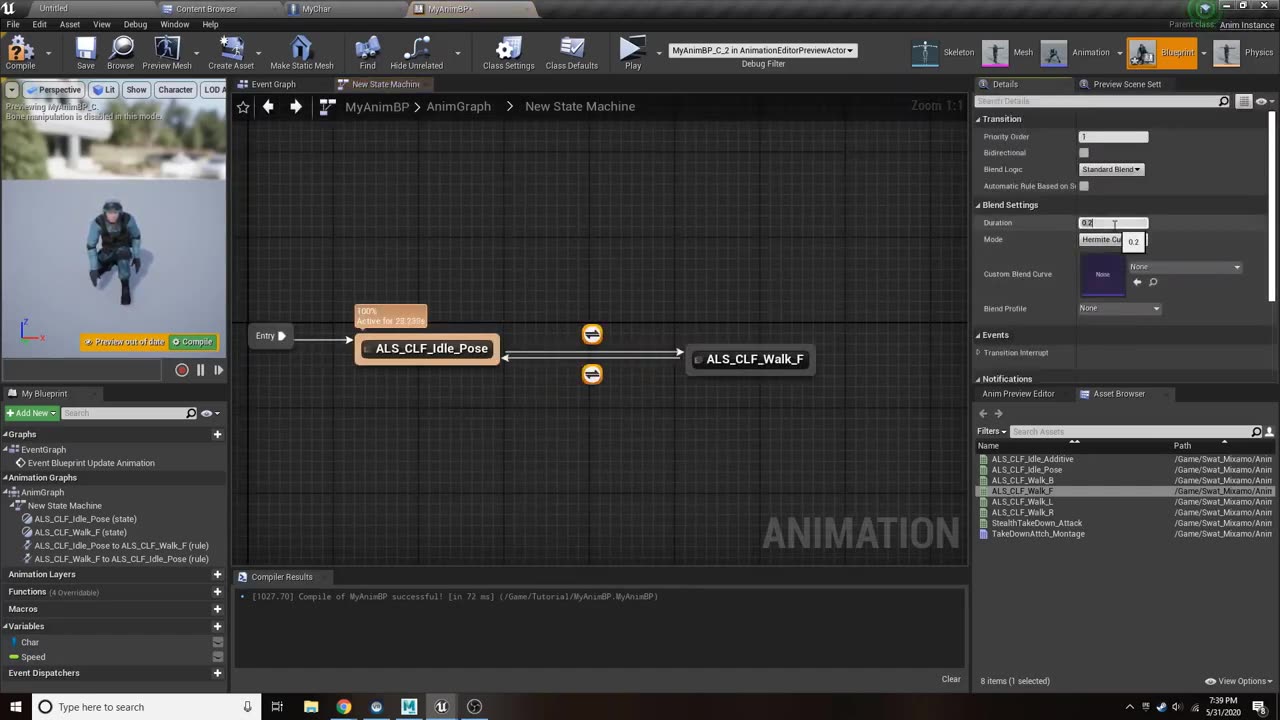Pause the viewport preview
The image size is (1280, 720).
pos(200,370)
